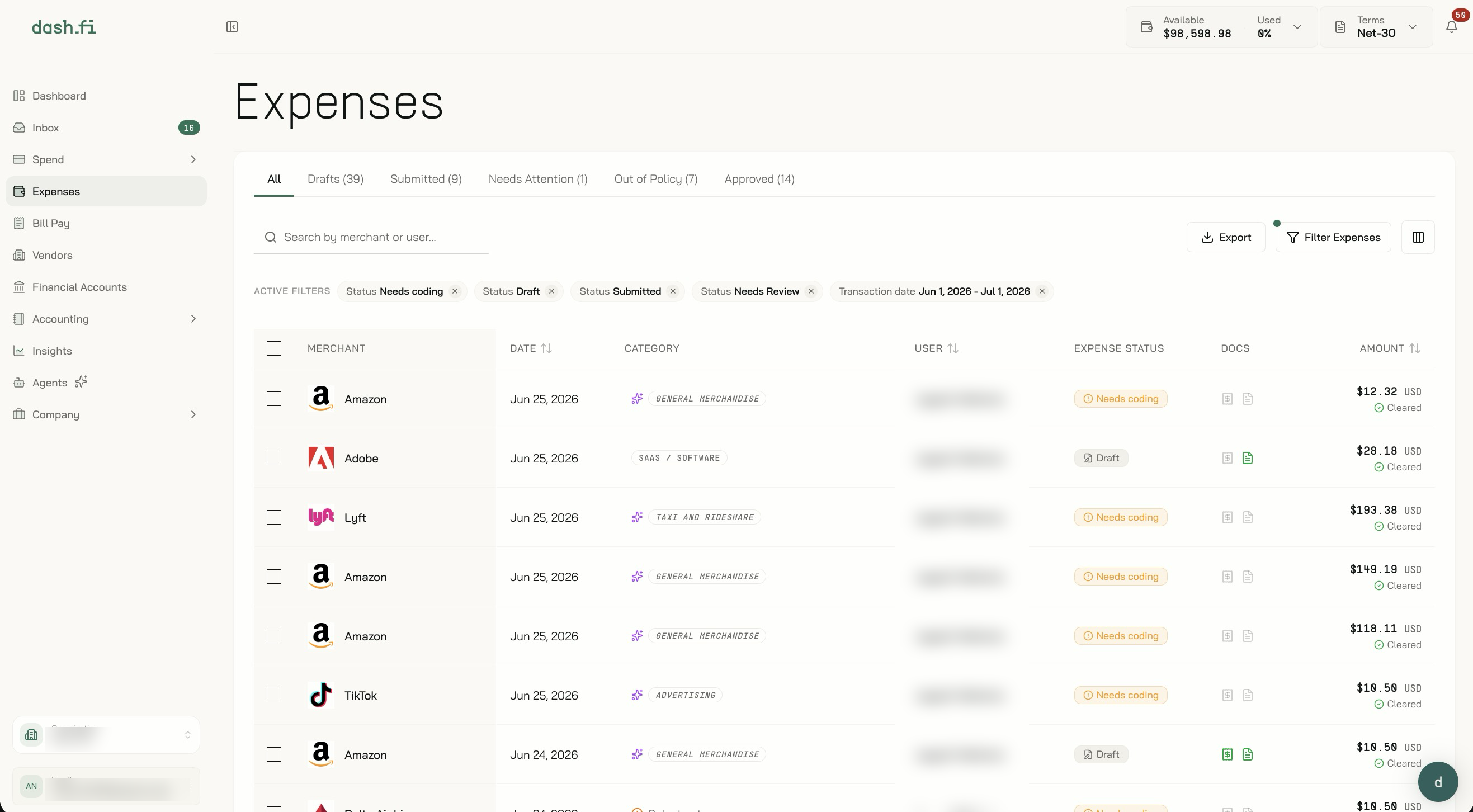Open the Insights page from the sidebar
The width and height of the screenshot is (1473, 812).
(106, 351)
